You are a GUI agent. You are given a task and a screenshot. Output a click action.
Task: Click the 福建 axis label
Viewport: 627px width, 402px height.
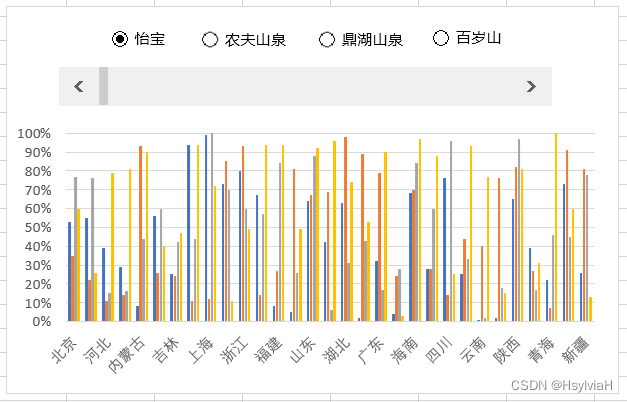[x=269, y=350]
